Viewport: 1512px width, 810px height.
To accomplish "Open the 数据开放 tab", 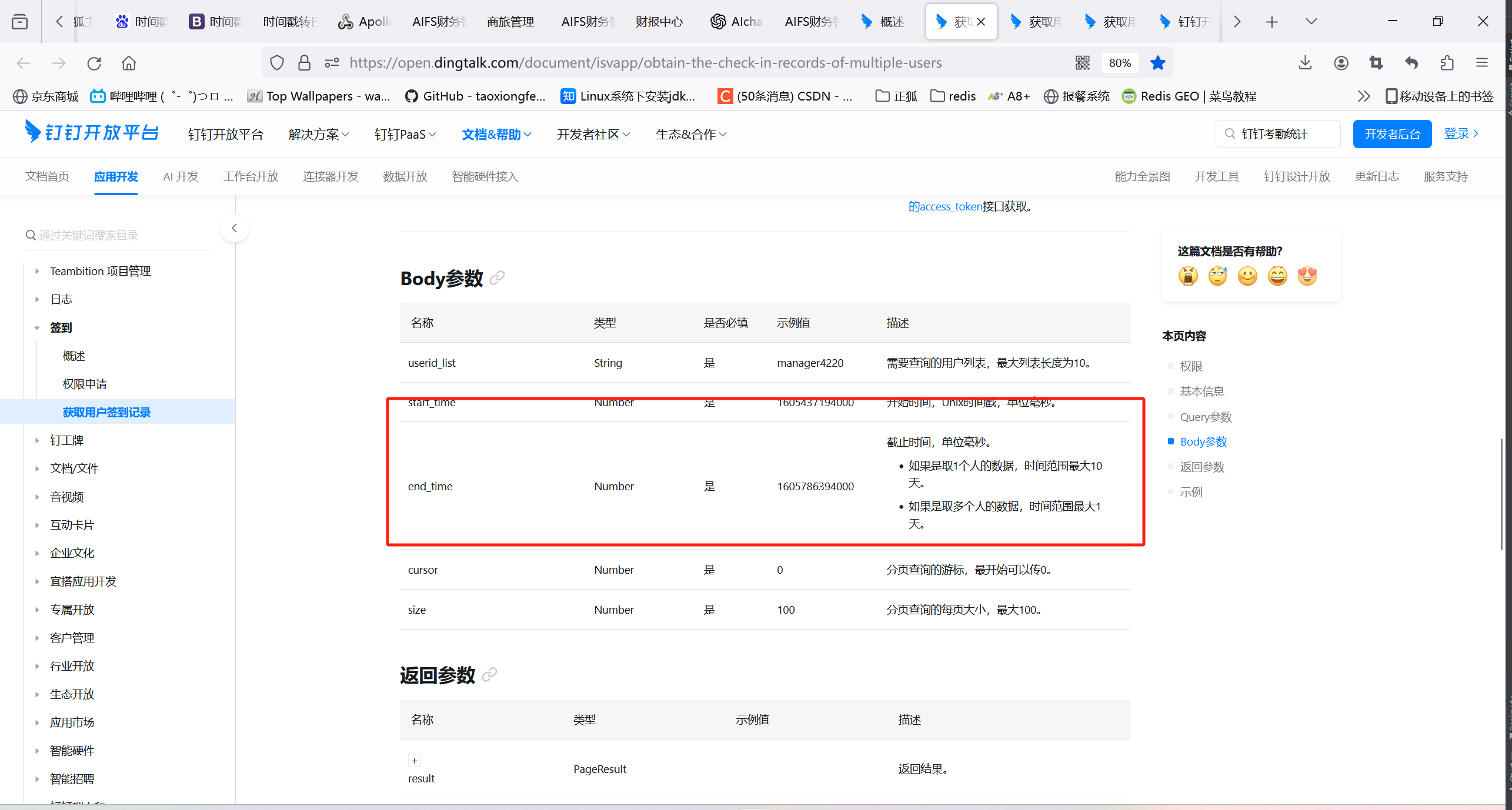I will pyautogui.click(x=405, y=176).
